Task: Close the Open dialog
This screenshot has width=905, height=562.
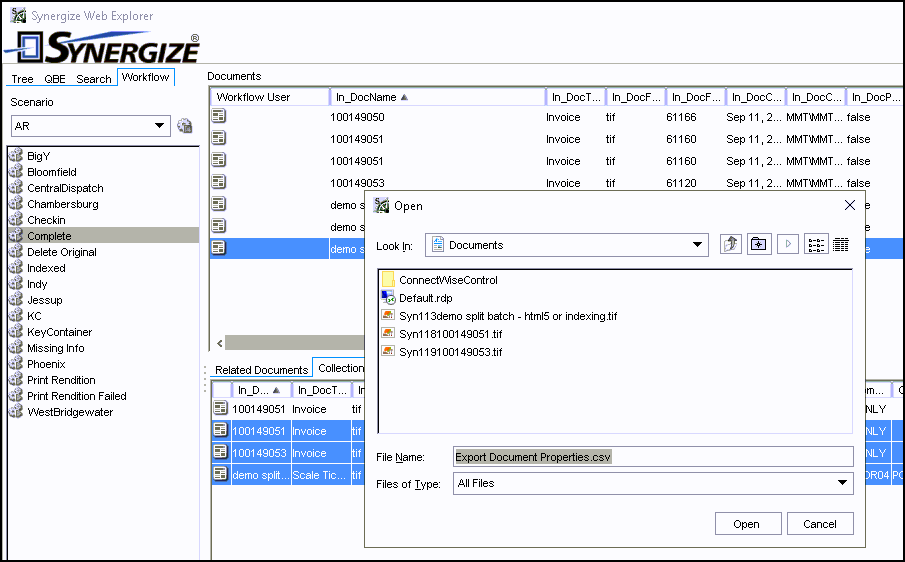Action: (x=850, y=205)
